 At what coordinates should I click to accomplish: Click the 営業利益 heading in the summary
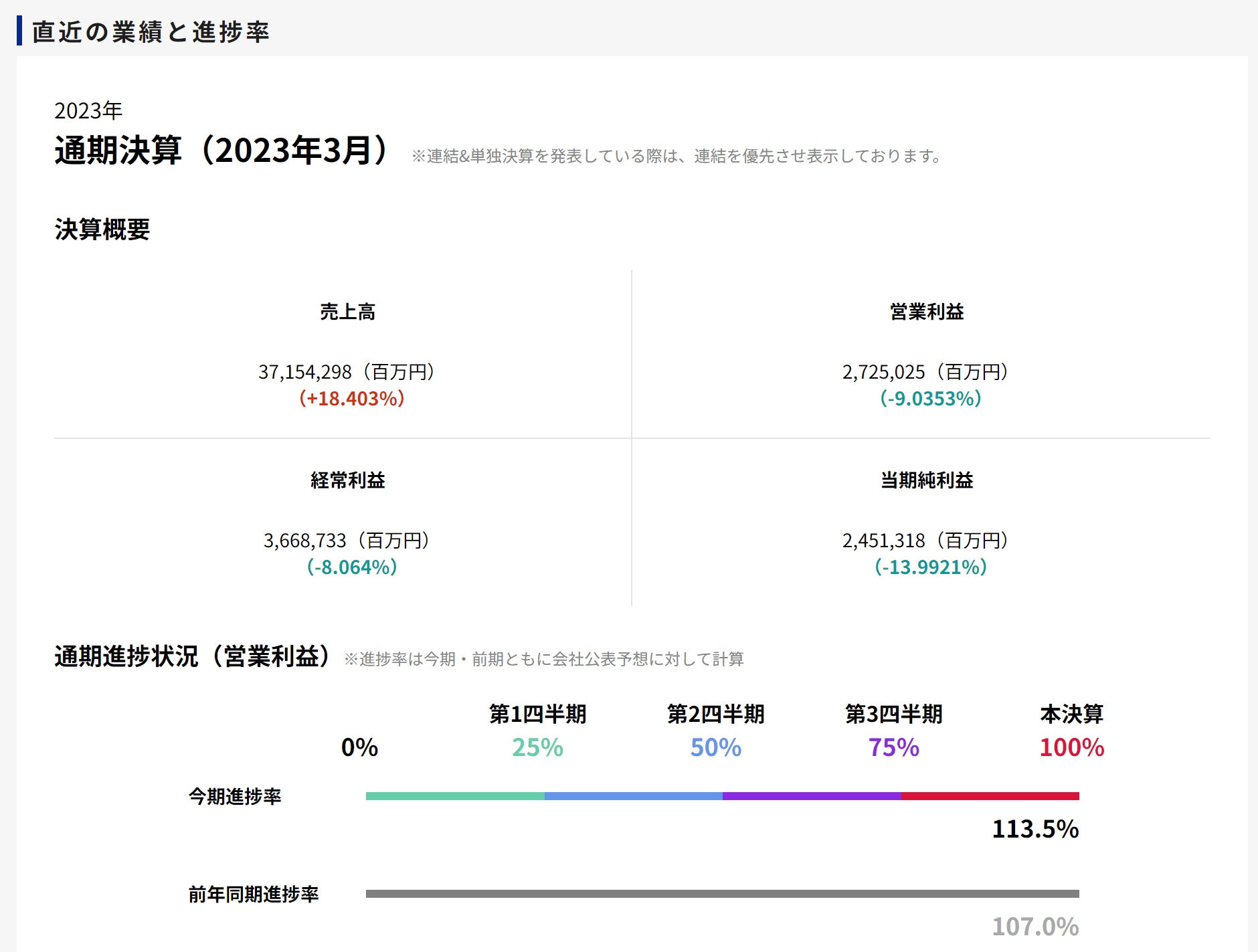click(x=927, y=312)
